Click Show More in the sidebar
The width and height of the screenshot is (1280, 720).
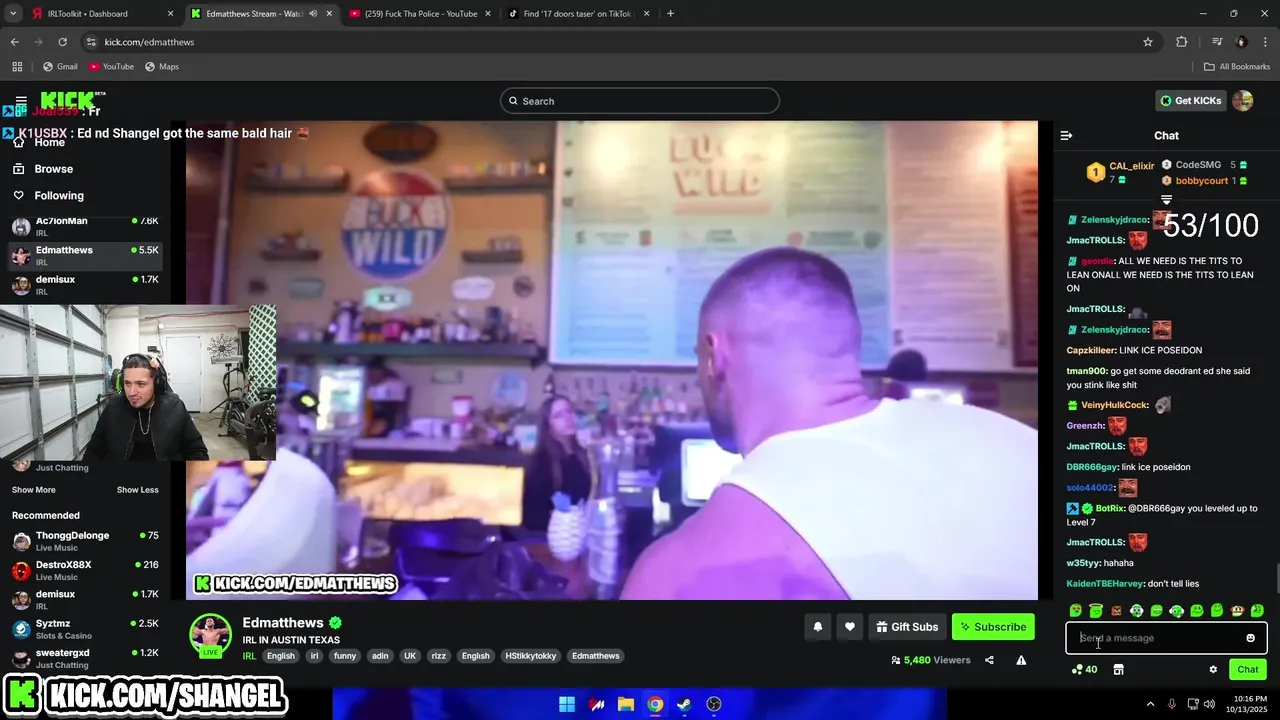click(34, 490)
